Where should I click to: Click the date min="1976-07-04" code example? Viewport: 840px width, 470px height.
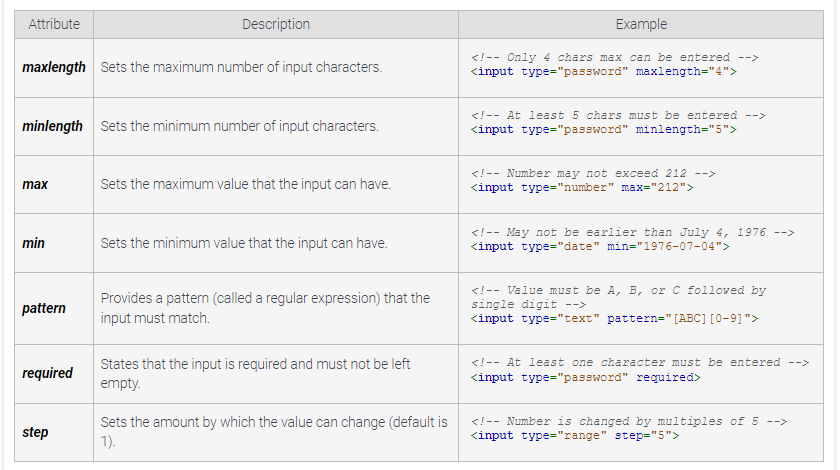(x=600, y=246)
